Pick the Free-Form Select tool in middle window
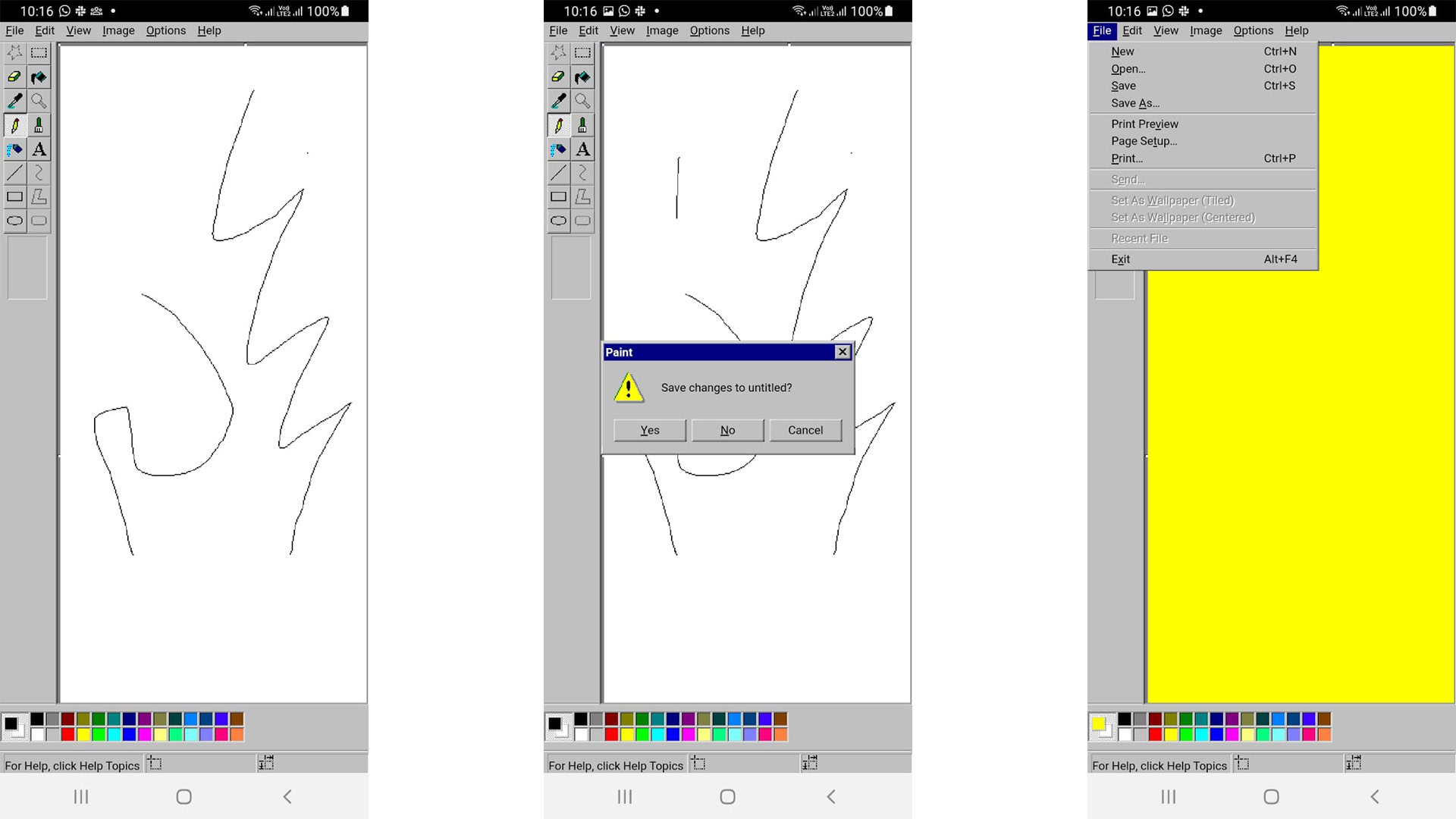 click(558, 52)
